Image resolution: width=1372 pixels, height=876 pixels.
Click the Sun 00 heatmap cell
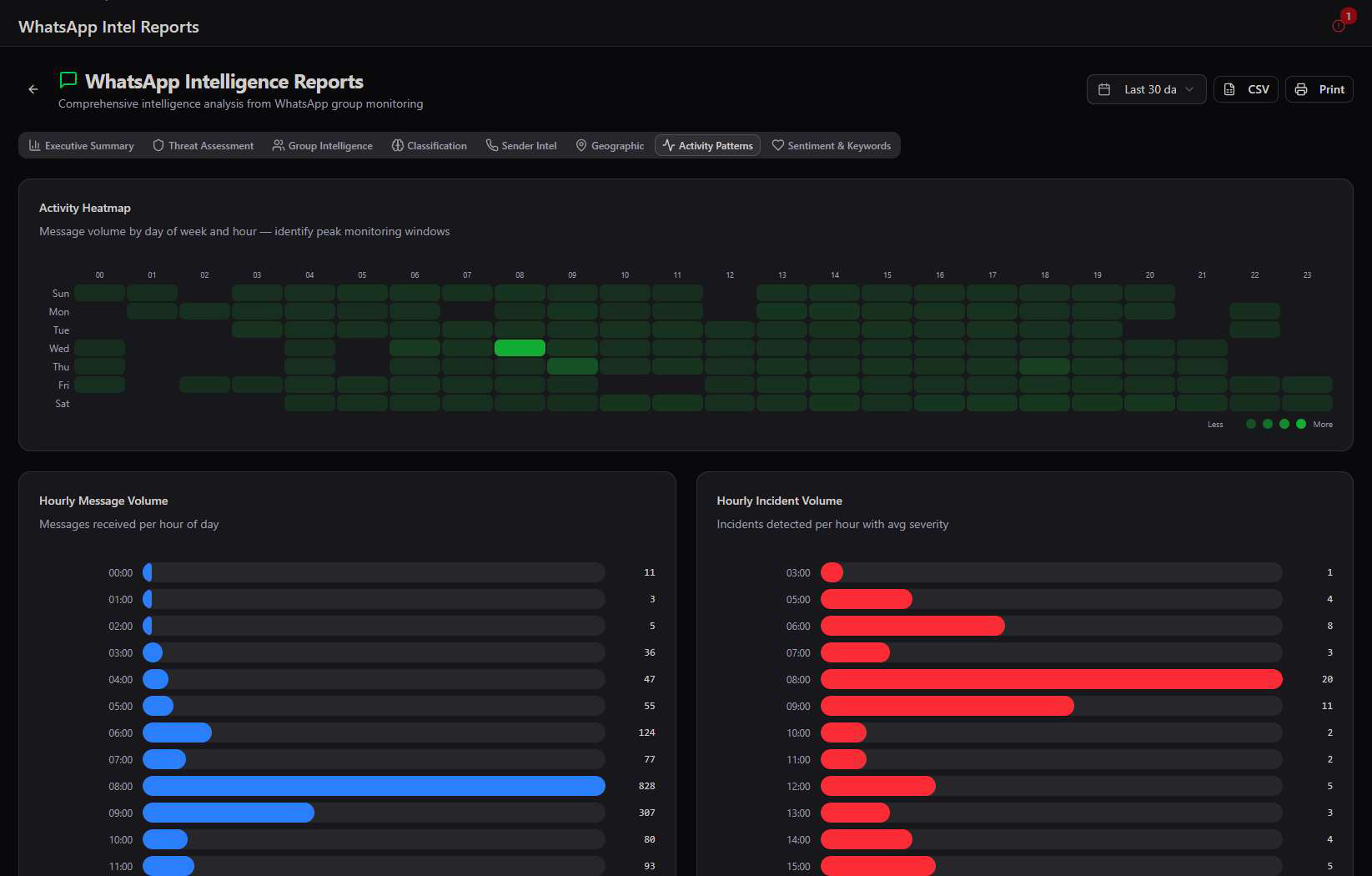coord(99,293)
